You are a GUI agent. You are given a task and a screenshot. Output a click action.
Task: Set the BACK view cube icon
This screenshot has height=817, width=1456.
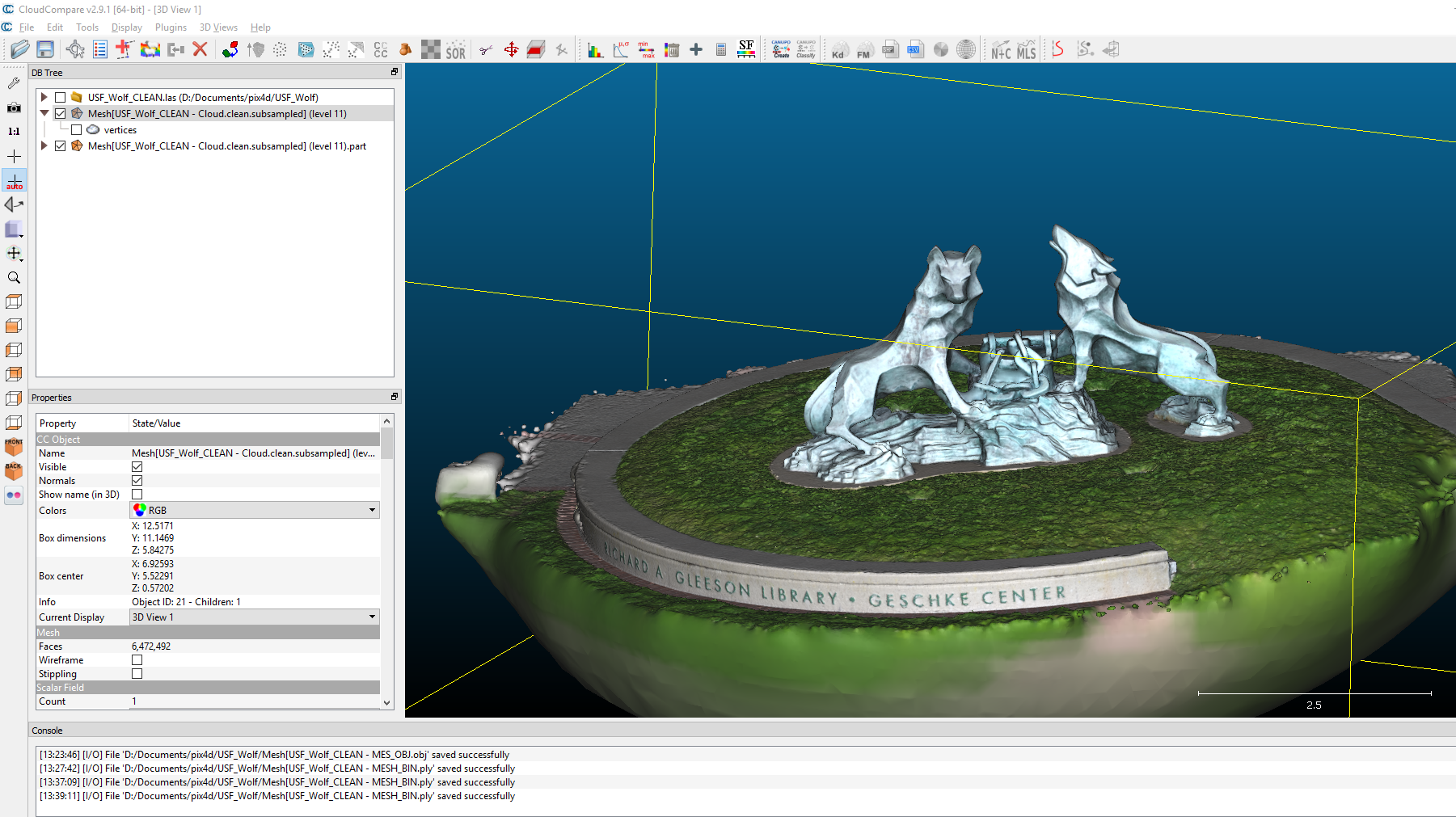click(14, 471)
